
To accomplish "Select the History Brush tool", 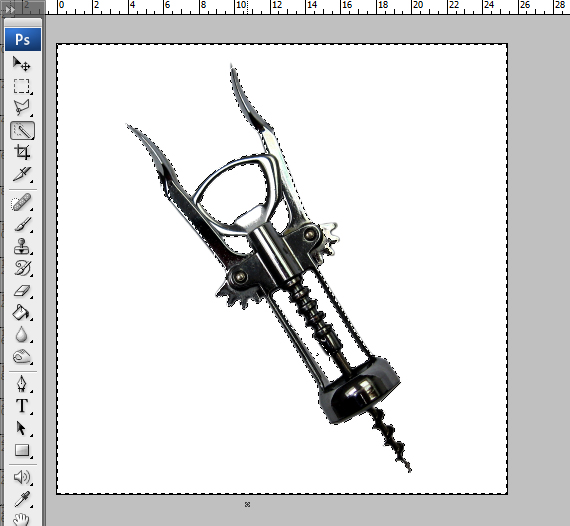I will (x=22, y=268).
